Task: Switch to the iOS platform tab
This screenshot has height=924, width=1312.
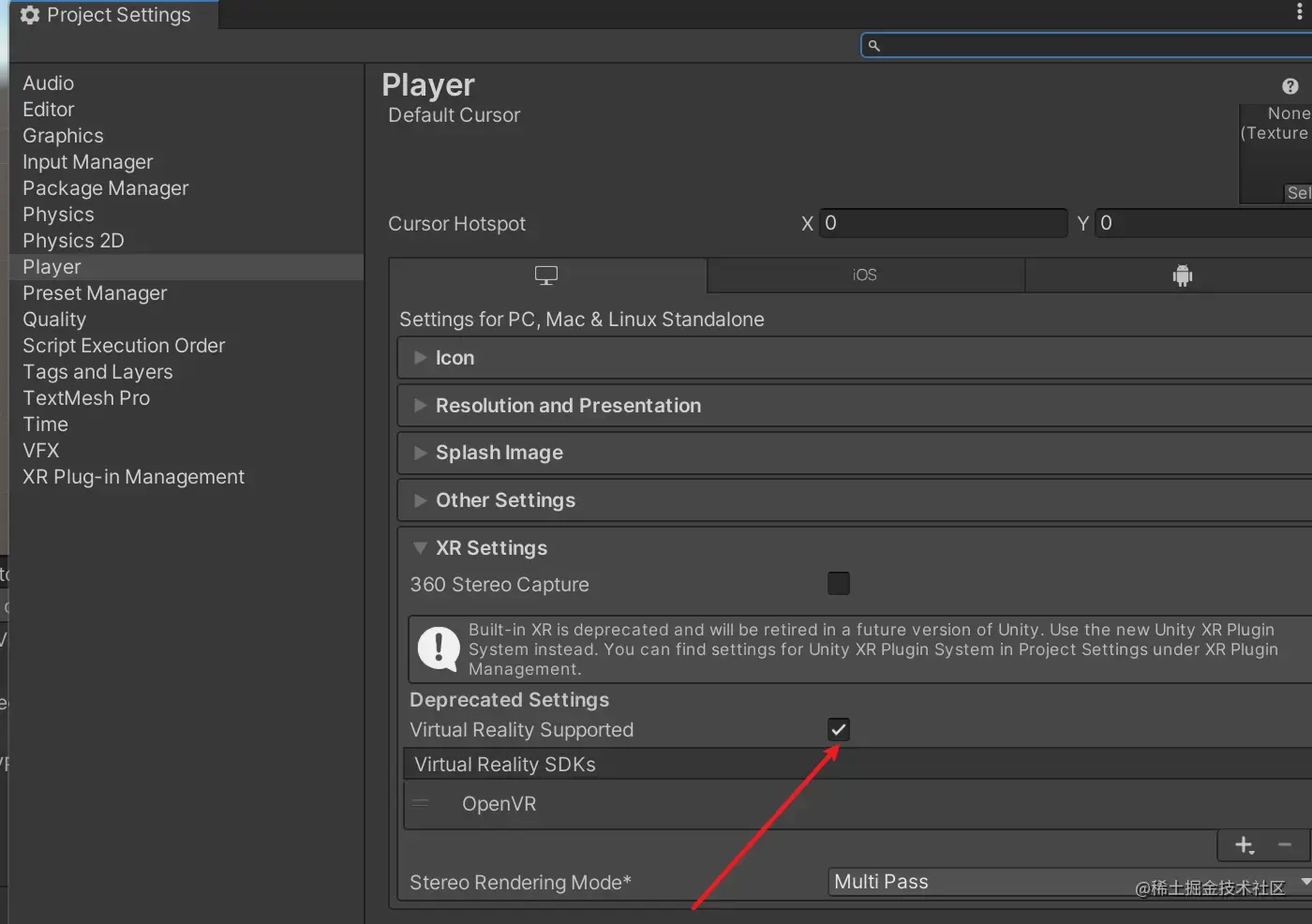Action: tap(865, 276)
